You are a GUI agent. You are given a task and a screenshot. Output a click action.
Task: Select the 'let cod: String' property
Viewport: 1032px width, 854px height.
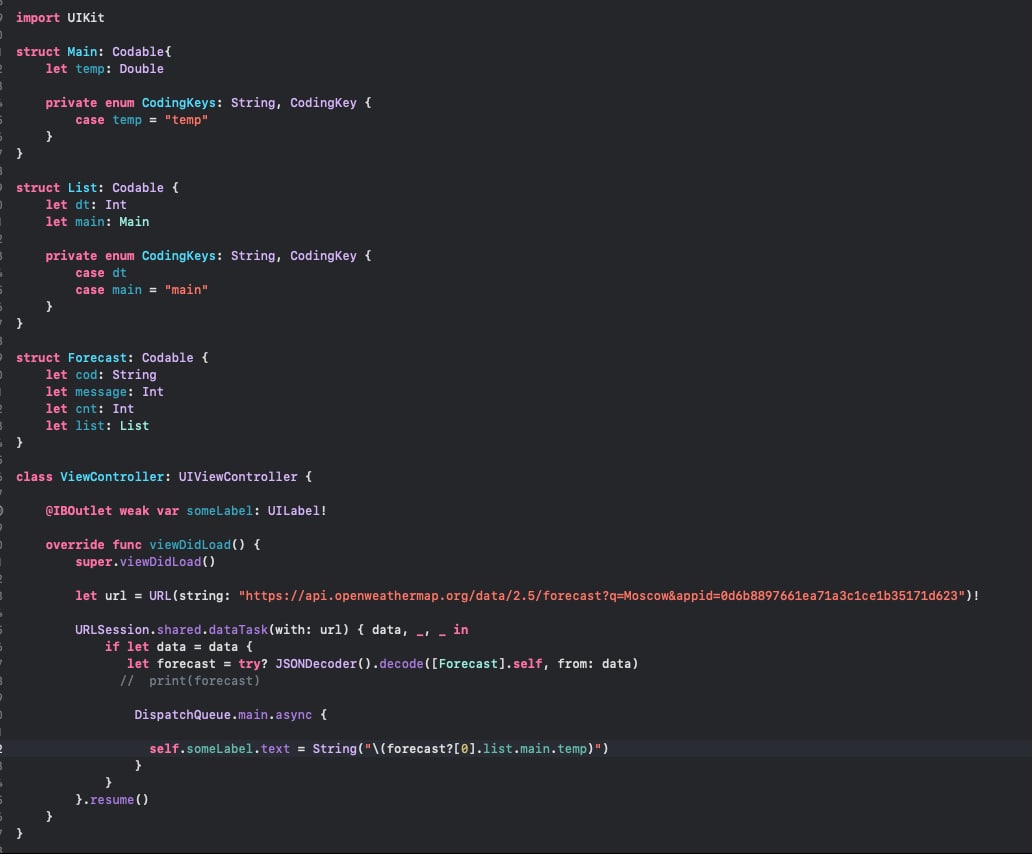click(x=101, y=375)
